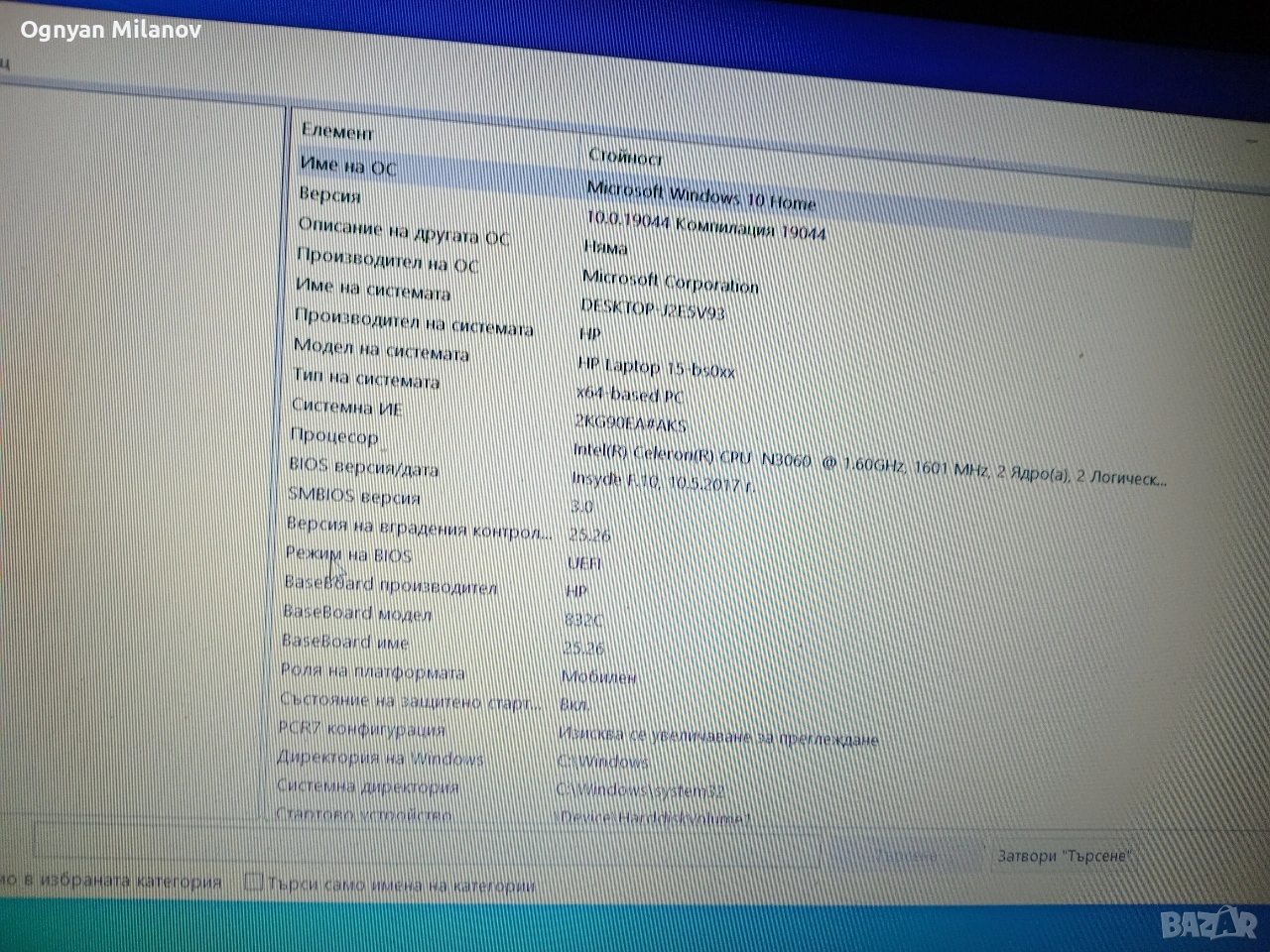Viewport: 1270px width, 952px height.
Task: Select the 'Версия' row
Action: pos(329,194)
